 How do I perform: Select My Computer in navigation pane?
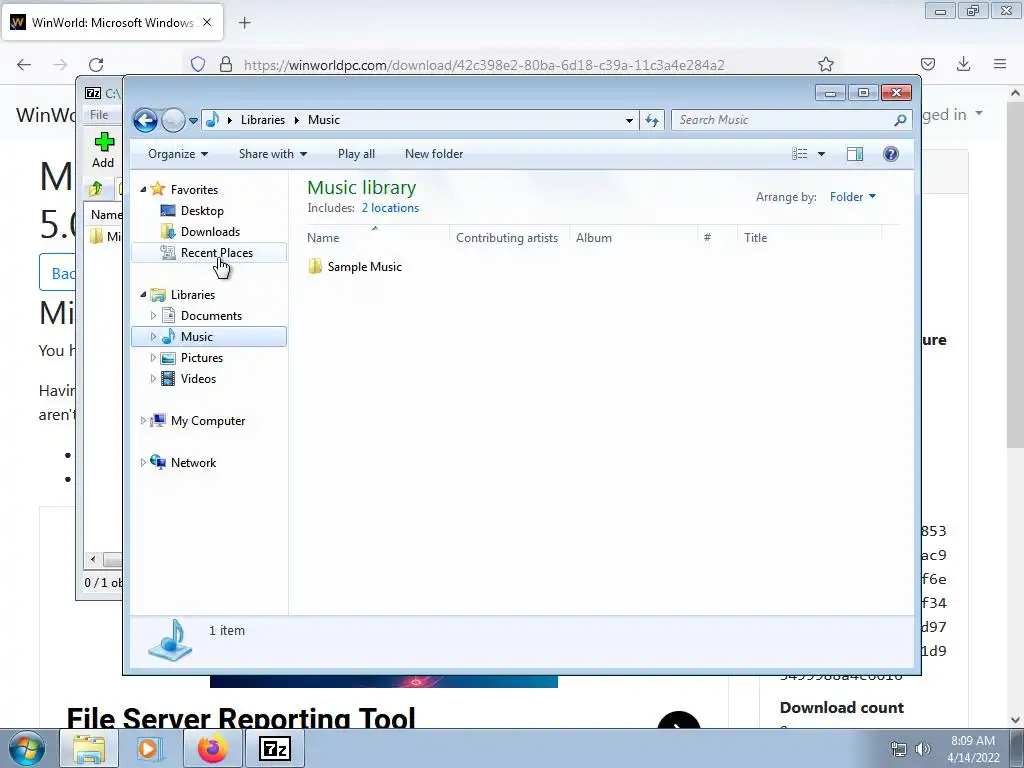click(x=208, y=421)
